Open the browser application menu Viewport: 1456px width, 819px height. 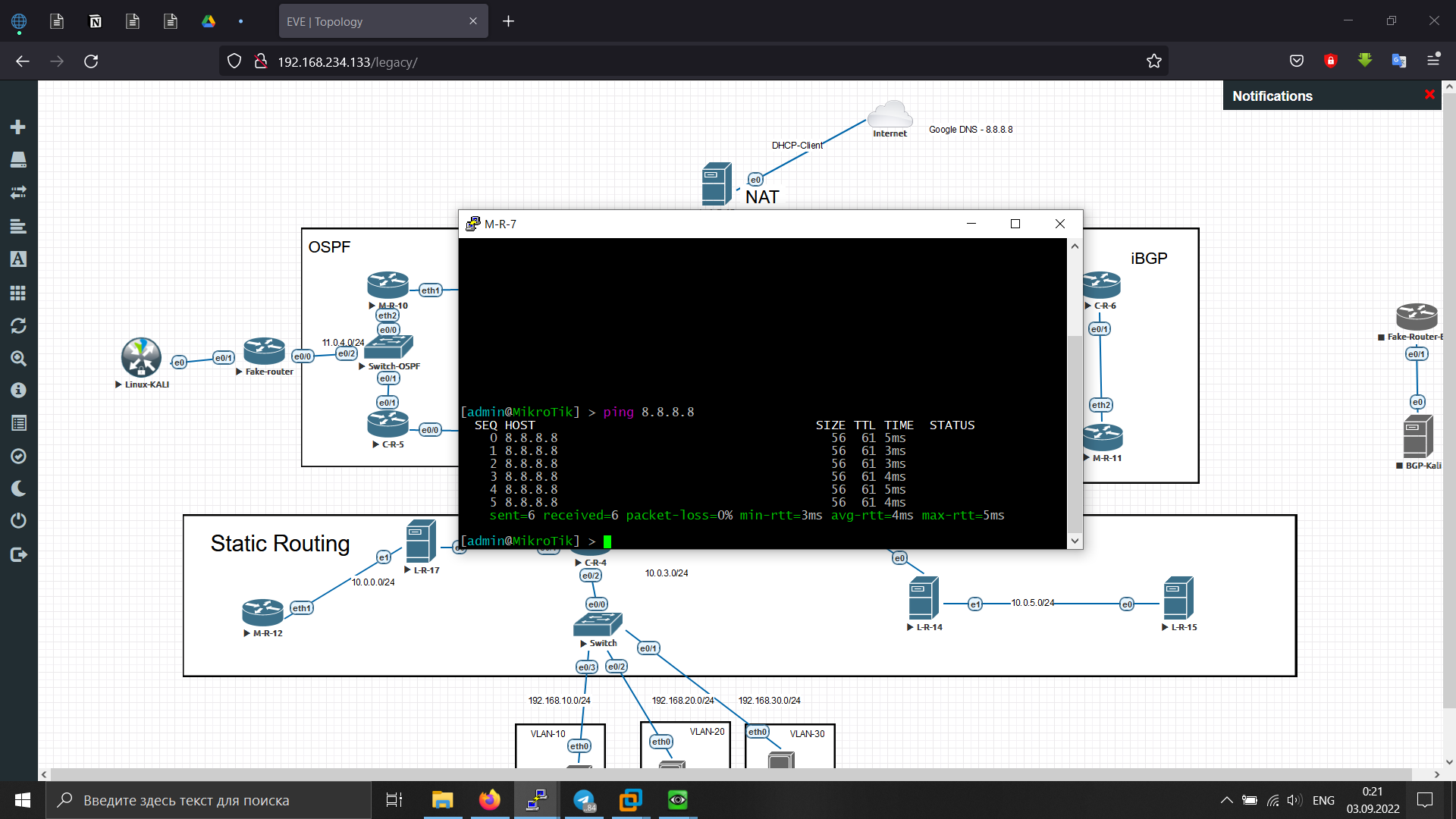(x=1433, y=60)
